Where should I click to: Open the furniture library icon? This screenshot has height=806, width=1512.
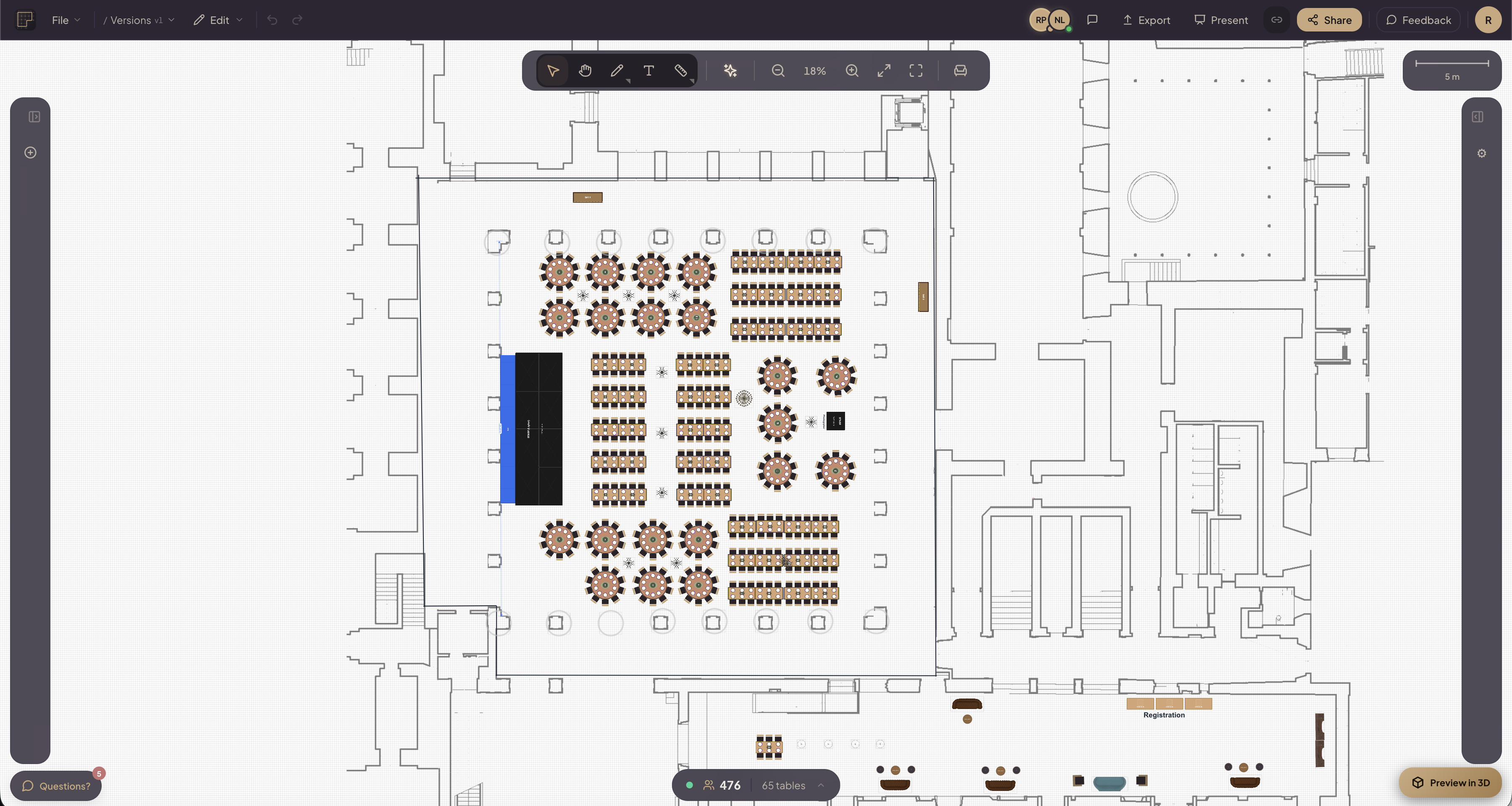click(960, 71)
